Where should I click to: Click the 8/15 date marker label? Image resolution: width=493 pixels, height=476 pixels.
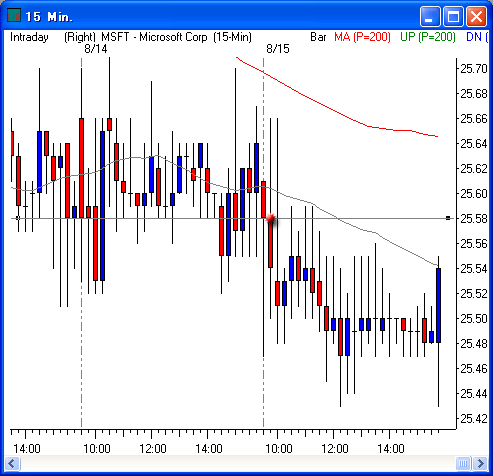pos(278,49)
